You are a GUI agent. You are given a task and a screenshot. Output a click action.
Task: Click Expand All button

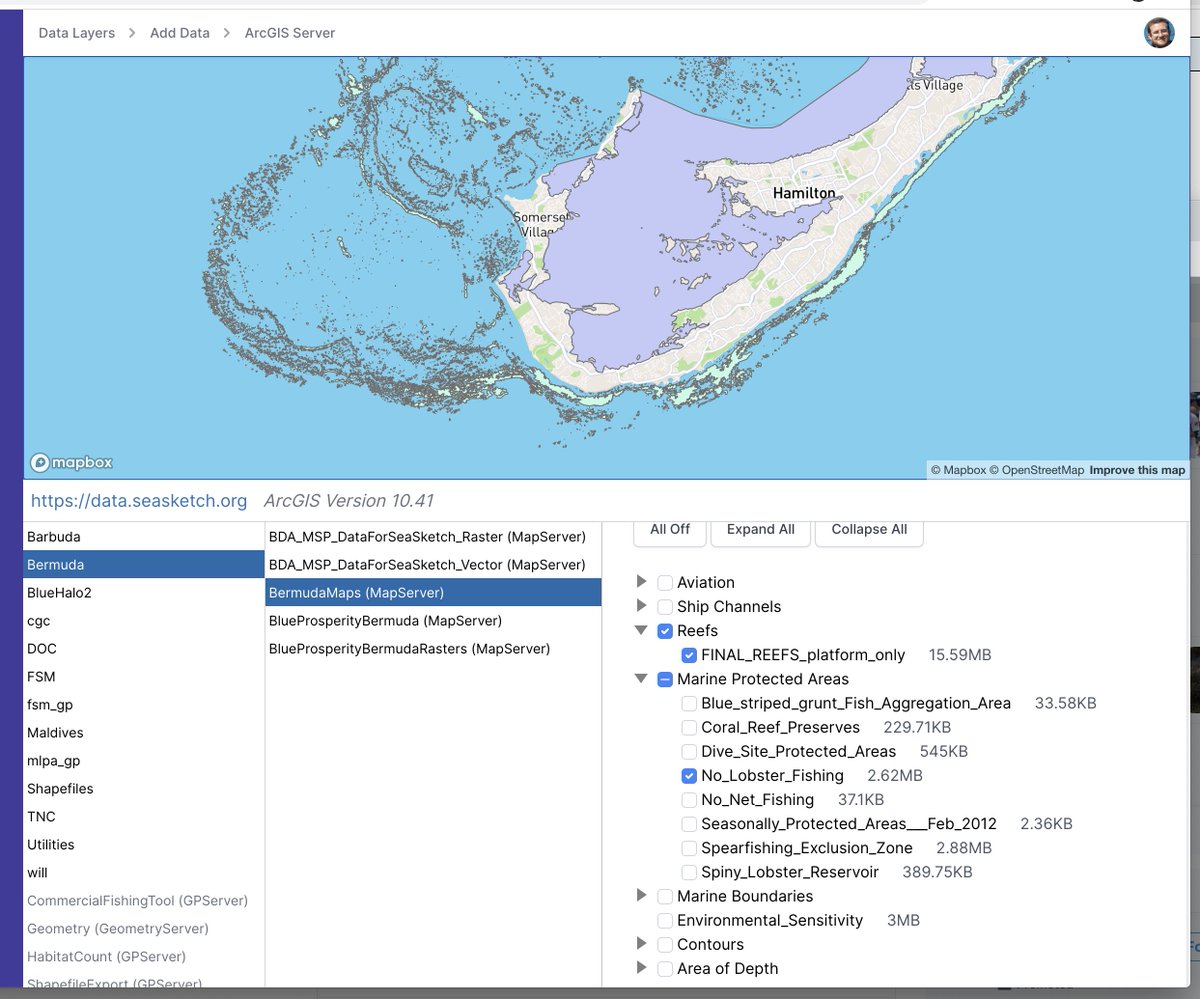click(x=761, y=530)
